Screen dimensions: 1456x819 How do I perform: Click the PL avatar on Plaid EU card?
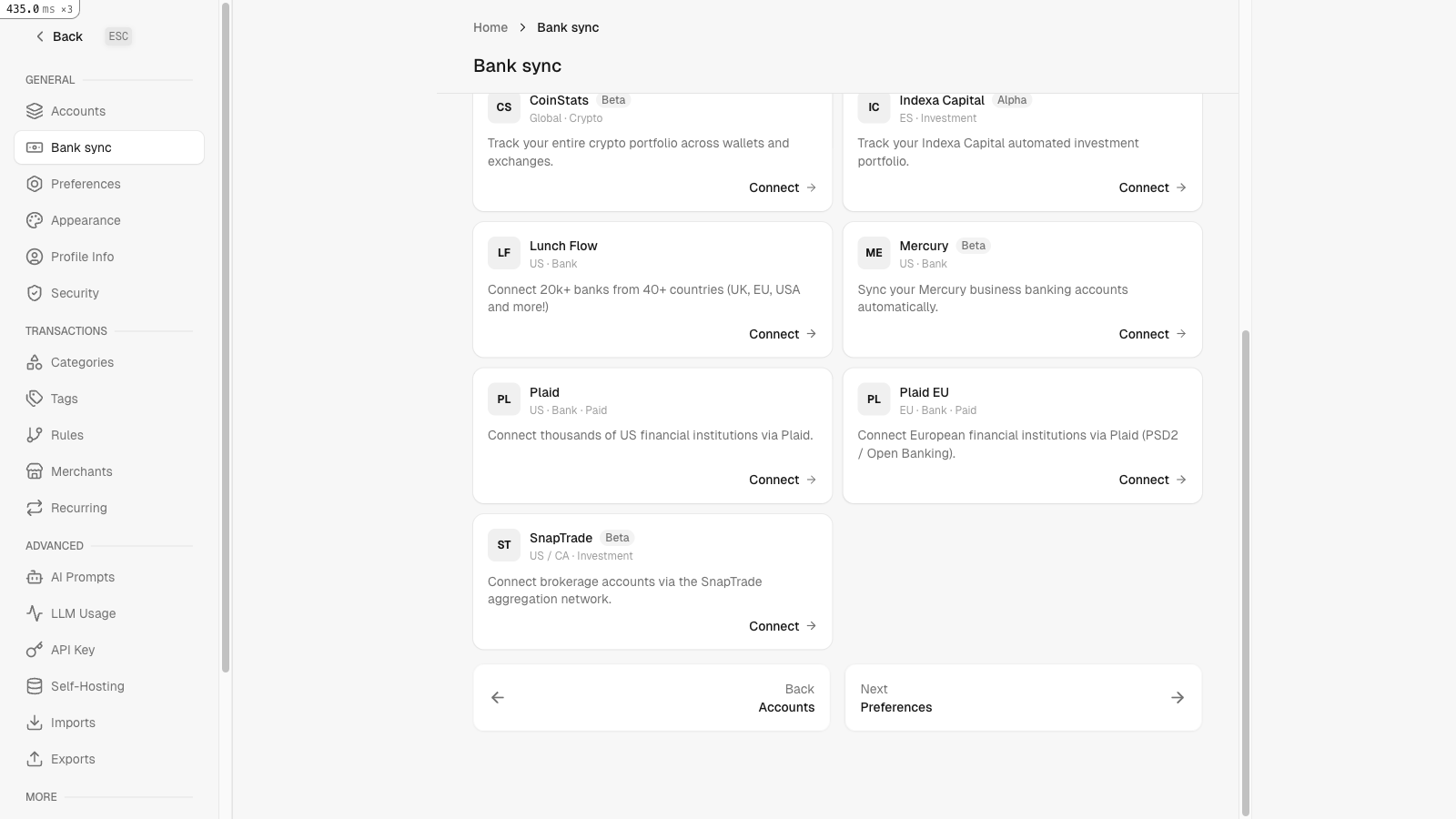[x=874, y=399]
